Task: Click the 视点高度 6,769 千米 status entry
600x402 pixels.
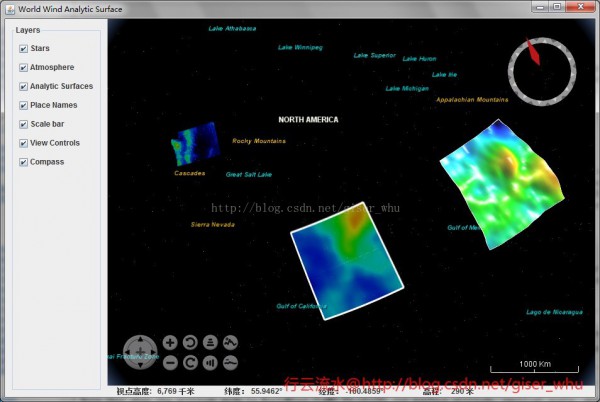Action: point(156,391)
